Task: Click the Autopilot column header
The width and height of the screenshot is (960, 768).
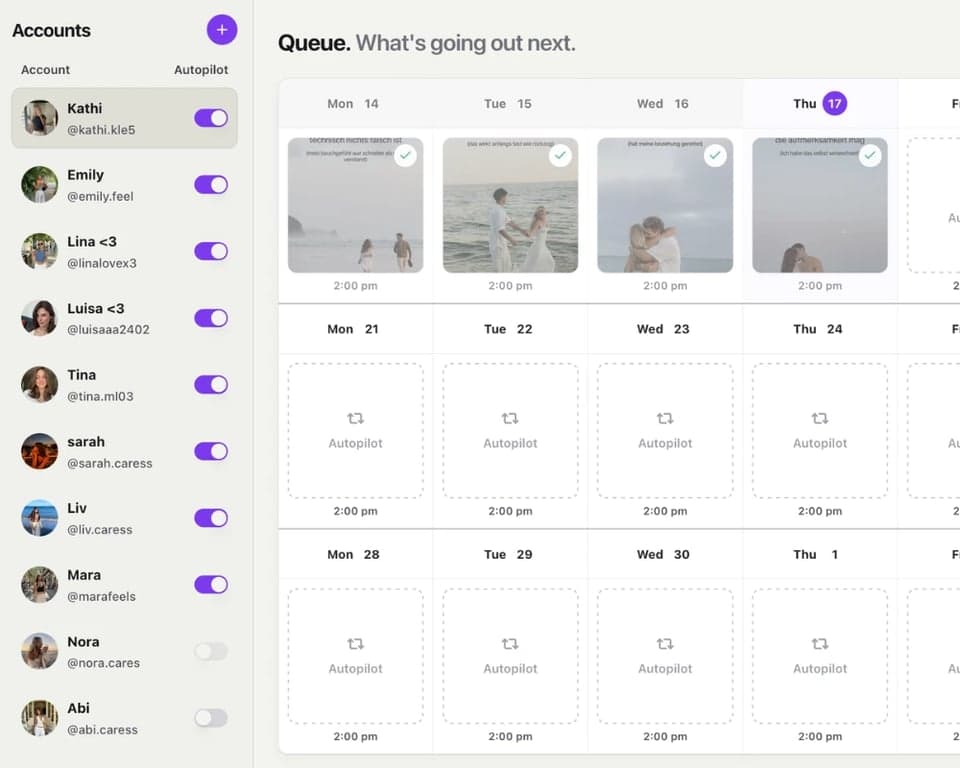Action: pyautogui.click(x=201, y=70)
